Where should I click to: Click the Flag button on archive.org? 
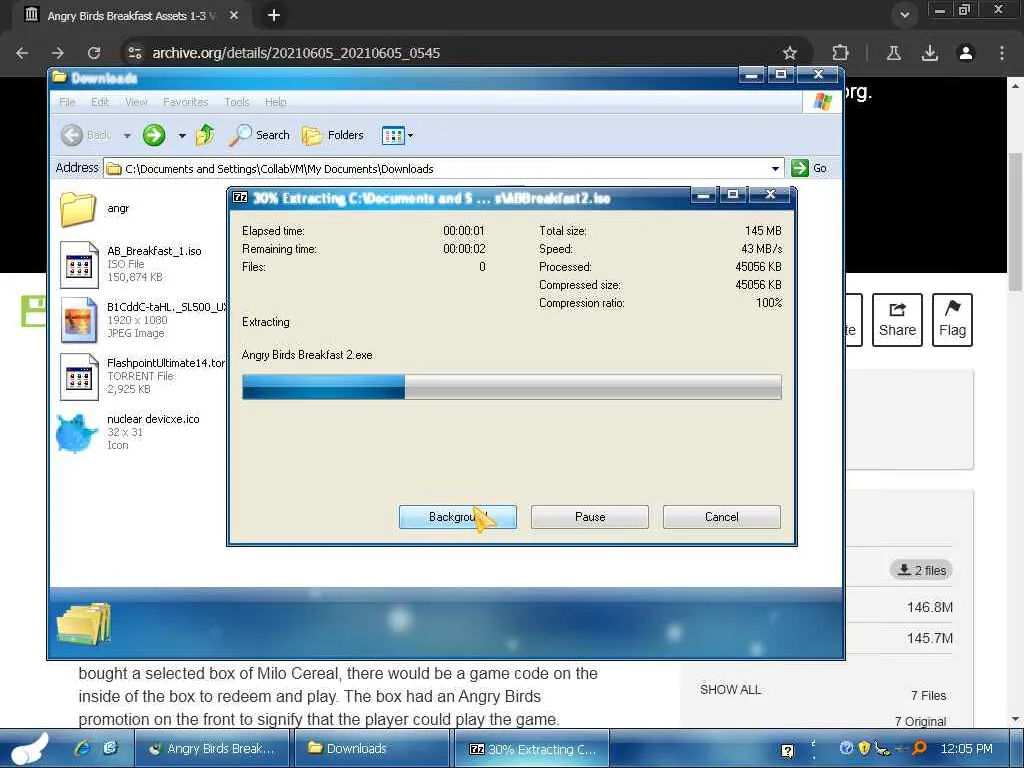(952, 320)
